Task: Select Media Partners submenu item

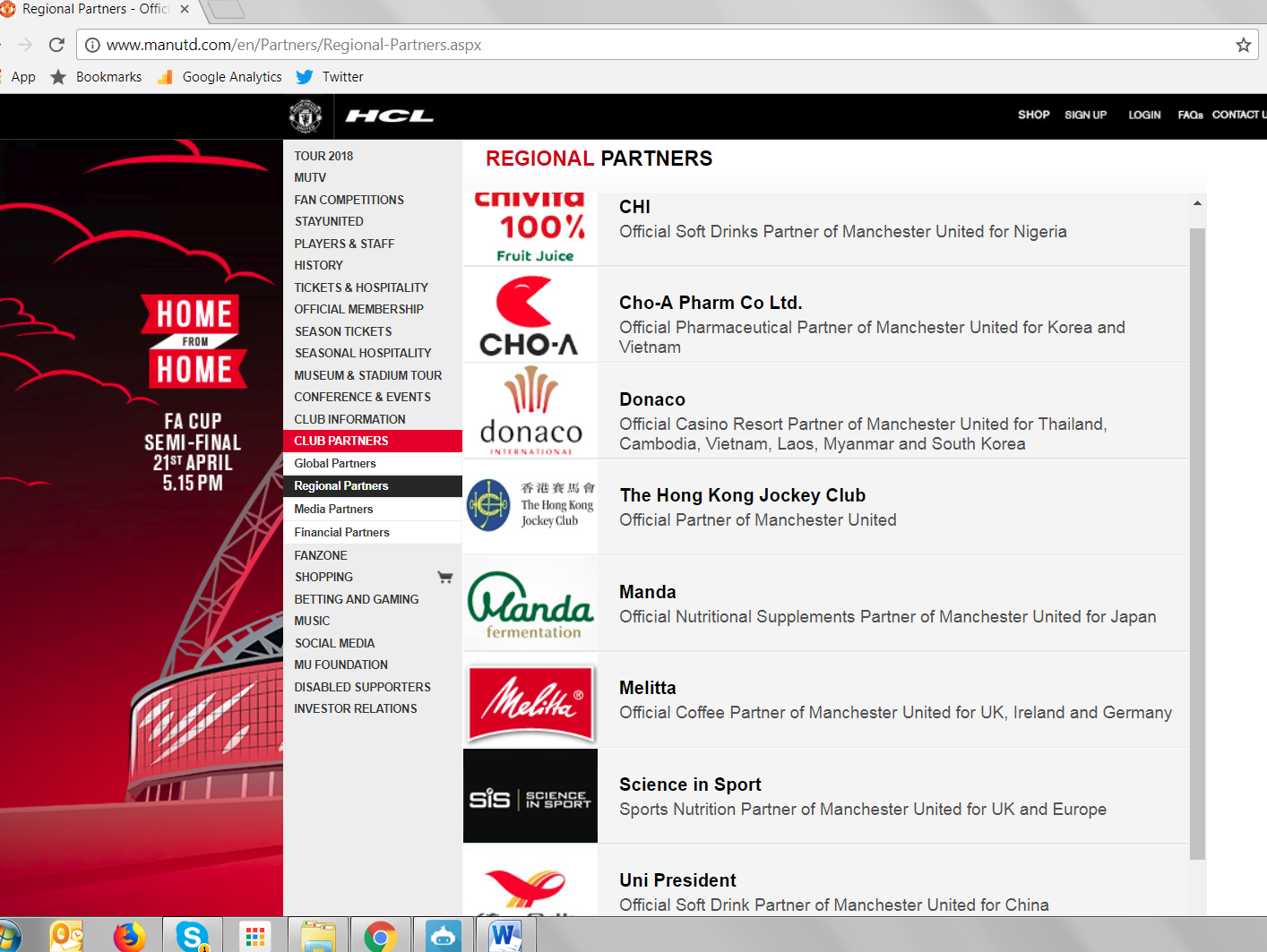Action: click(373, 509)
